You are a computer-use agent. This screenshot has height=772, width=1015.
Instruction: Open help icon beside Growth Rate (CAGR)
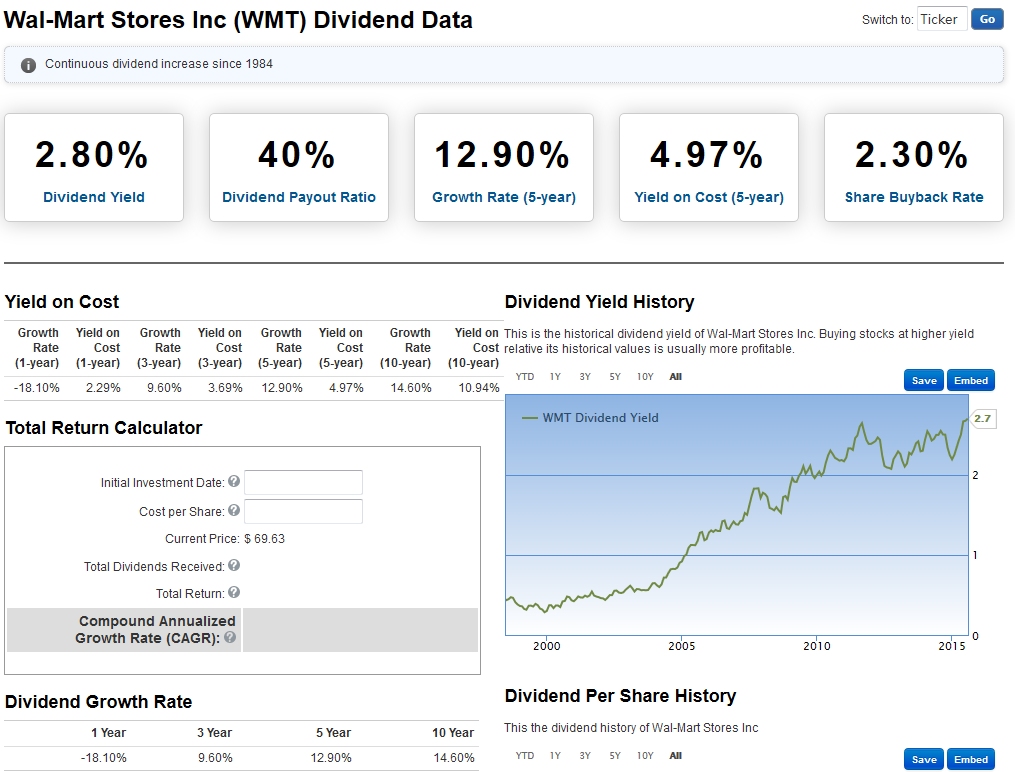click(230, 637)
